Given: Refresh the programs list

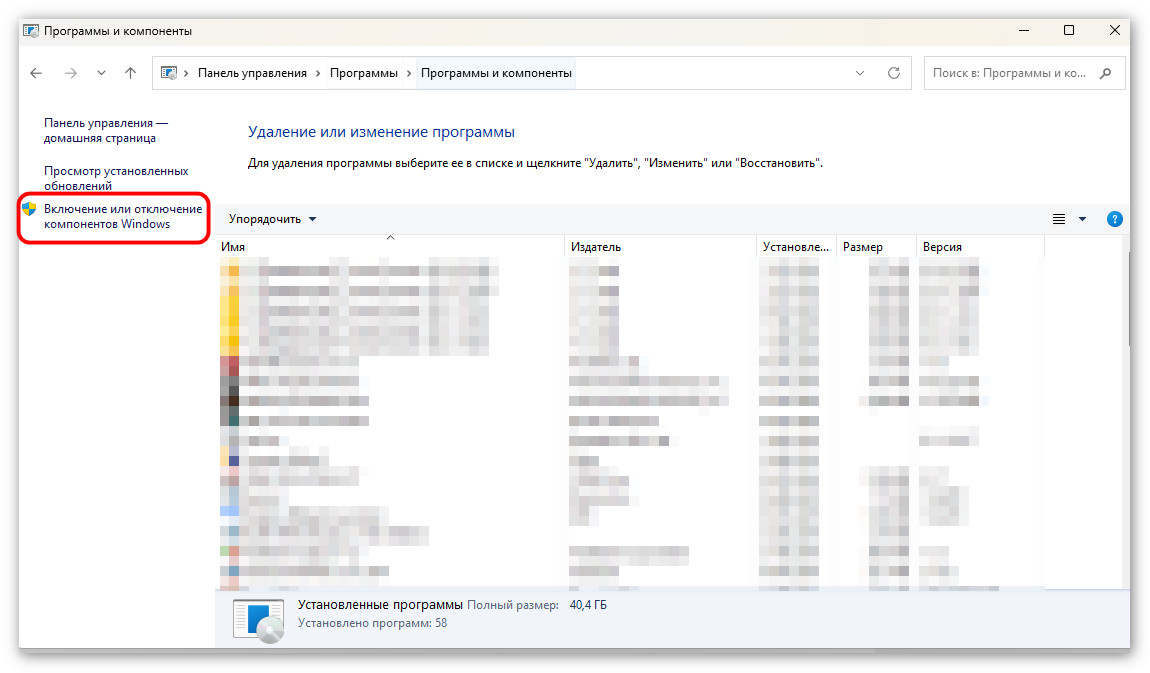Looking at the screenshot, I should pyautogui.click(x=894, y=73).
